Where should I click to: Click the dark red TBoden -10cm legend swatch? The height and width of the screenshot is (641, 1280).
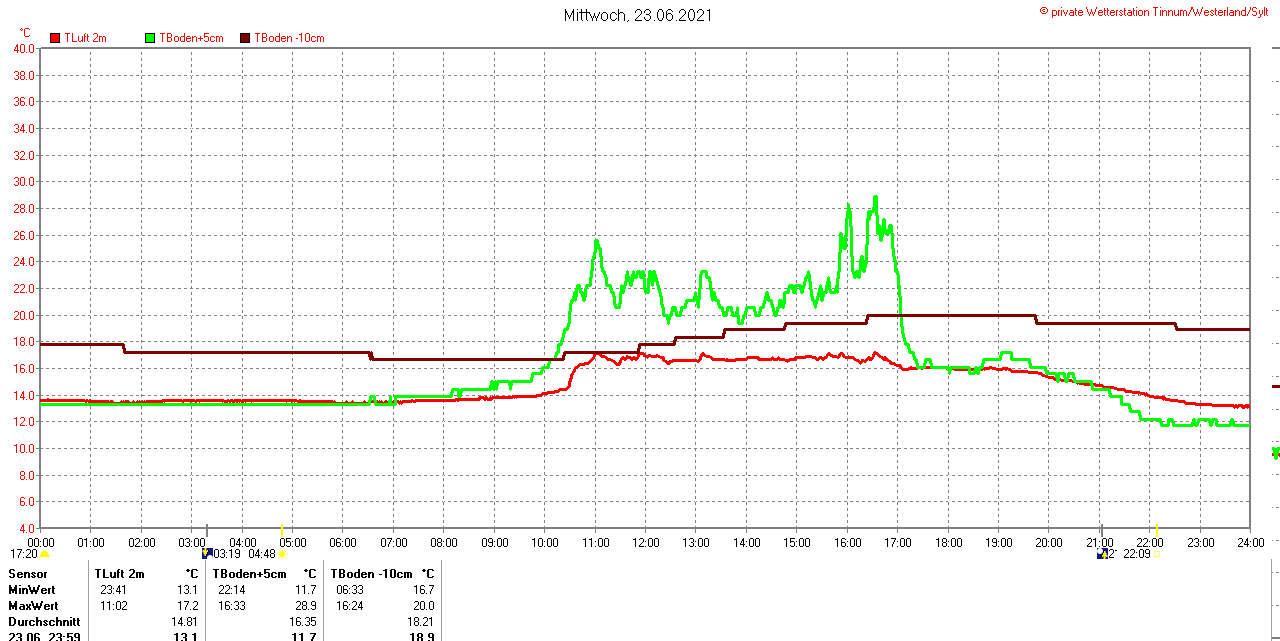click(x=245, y=38)
